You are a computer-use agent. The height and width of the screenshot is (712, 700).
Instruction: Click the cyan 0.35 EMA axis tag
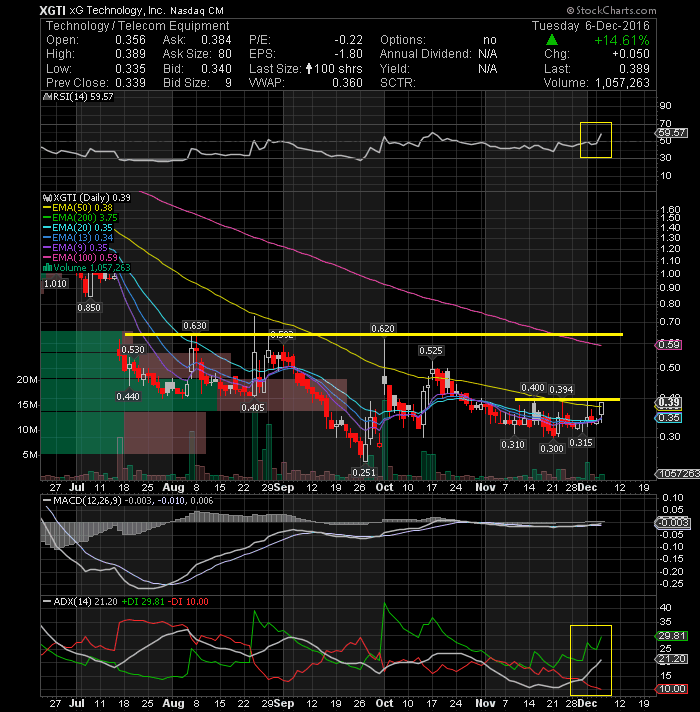pos(669,418)
